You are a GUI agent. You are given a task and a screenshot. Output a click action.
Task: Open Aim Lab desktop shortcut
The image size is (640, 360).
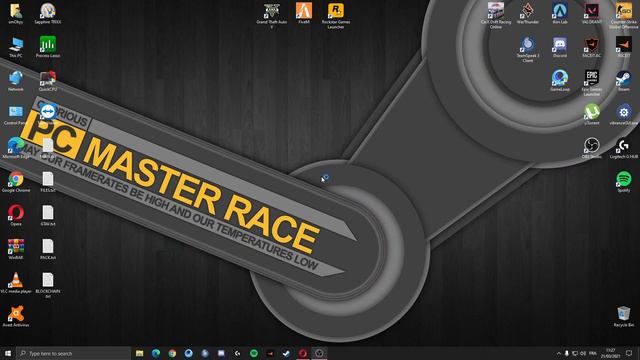560,13
